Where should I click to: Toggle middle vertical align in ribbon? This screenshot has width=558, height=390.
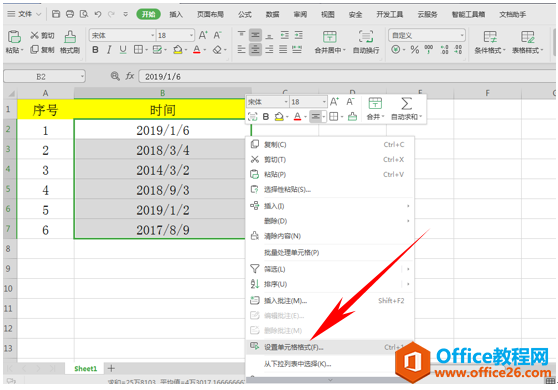coord(255,35)
